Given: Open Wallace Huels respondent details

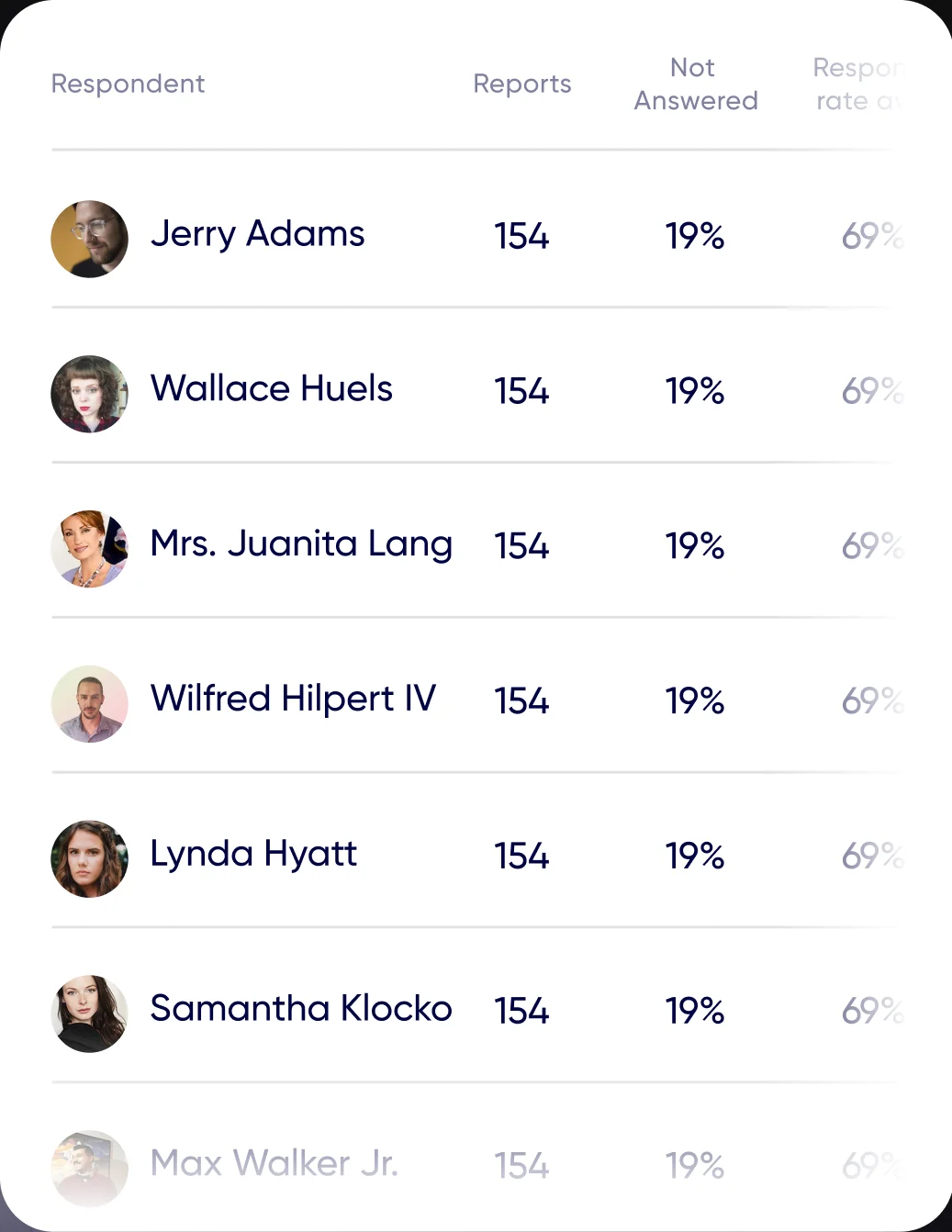Looking at the screenshot, I should pos(271,389).
